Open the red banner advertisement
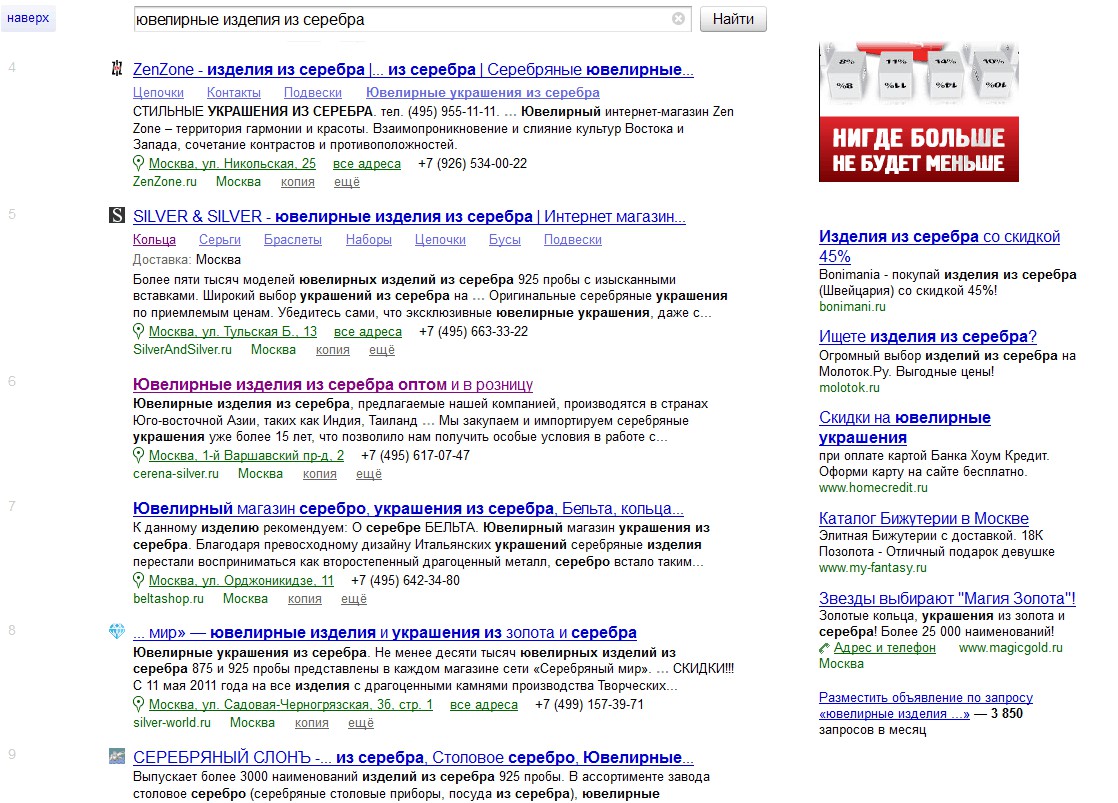Screen dimensions: 1118x803 pos(918,112)
